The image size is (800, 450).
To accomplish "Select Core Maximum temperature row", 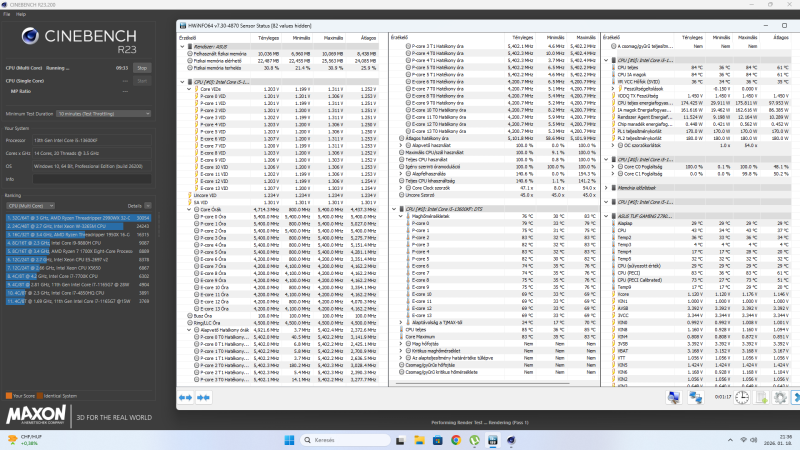I will pos(496,337).
